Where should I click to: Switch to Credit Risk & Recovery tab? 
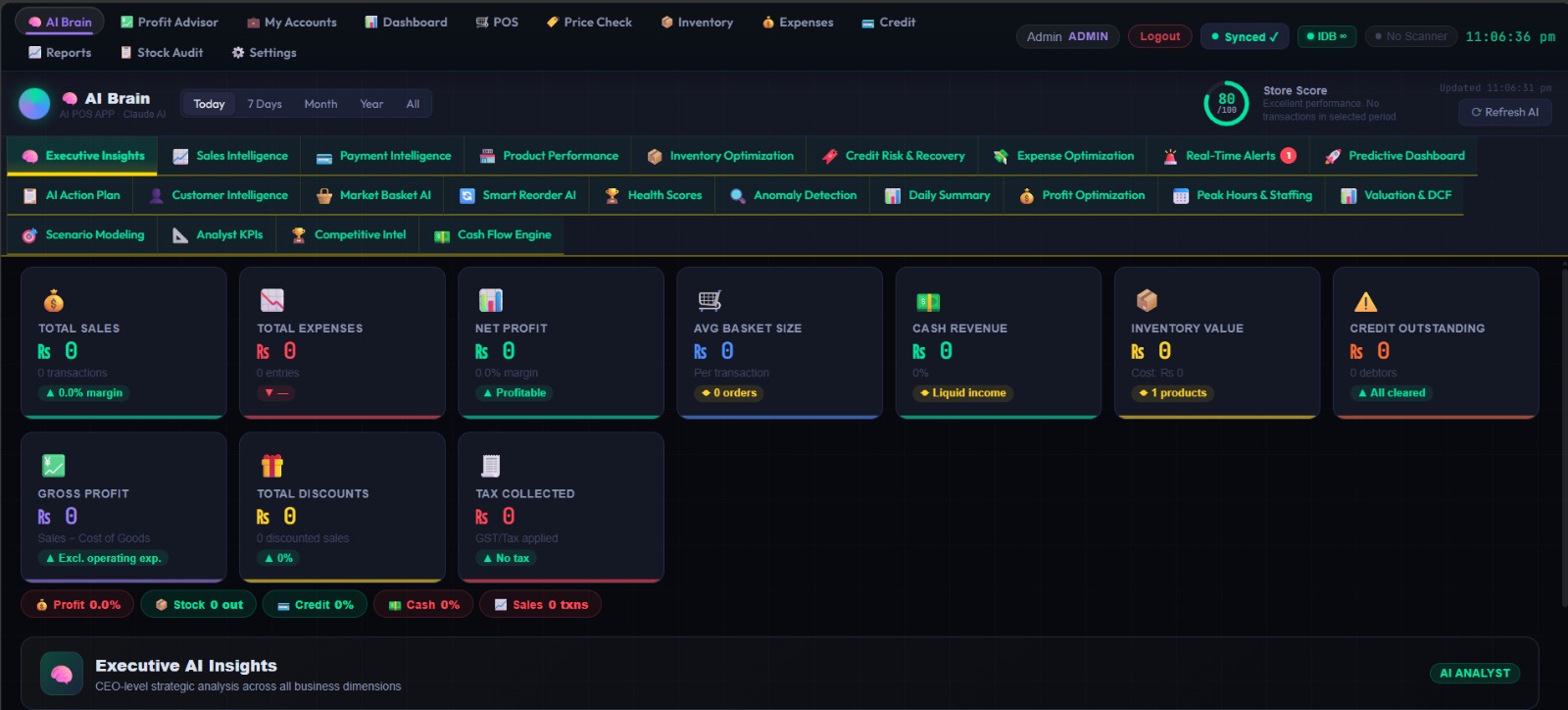893,156
